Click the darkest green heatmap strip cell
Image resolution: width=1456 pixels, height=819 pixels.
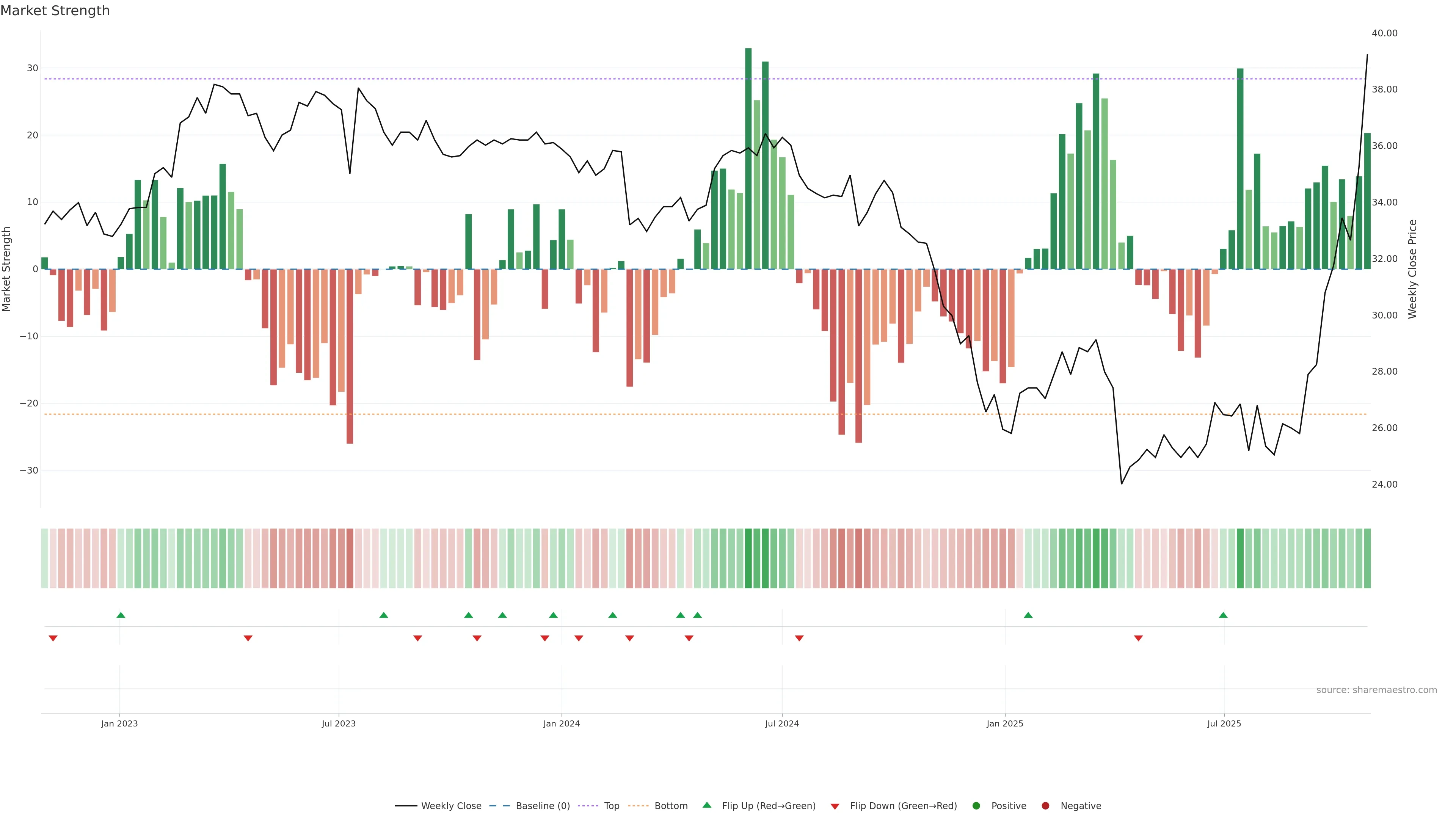(x=748, y=558)
